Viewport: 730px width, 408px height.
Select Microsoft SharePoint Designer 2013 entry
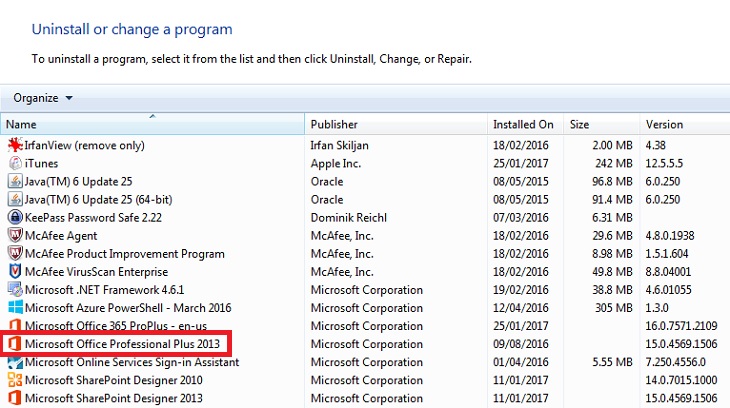pyautogui.click(x=114, y=398)
